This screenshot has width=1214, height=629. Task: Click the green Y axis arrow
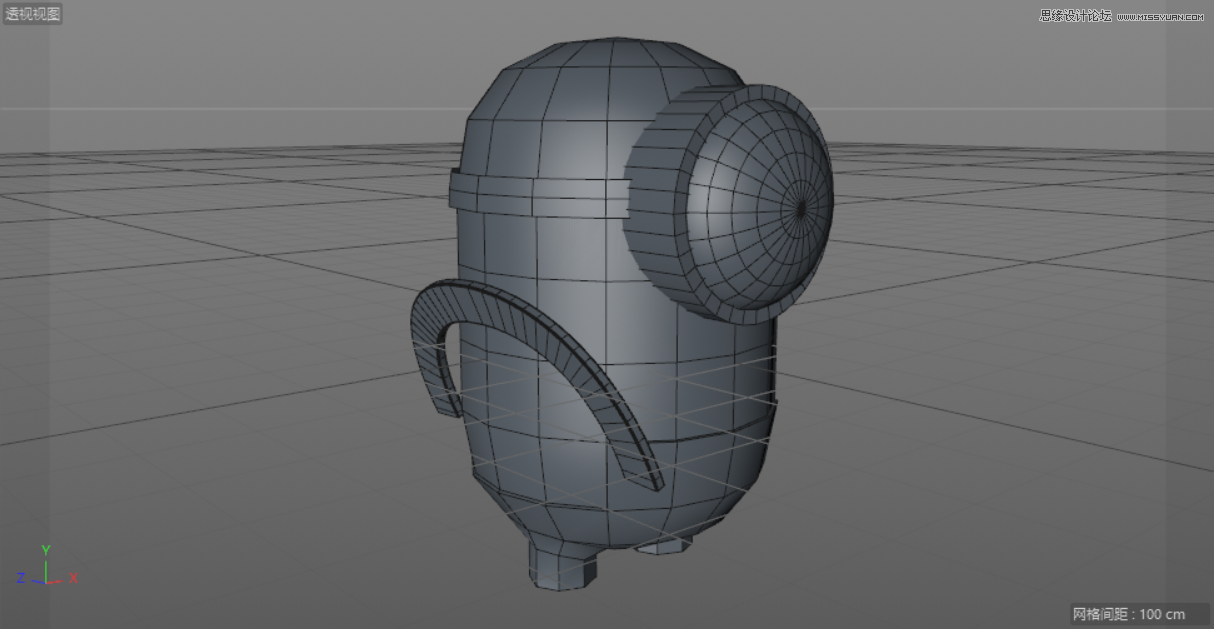click(x=44, y=552)
